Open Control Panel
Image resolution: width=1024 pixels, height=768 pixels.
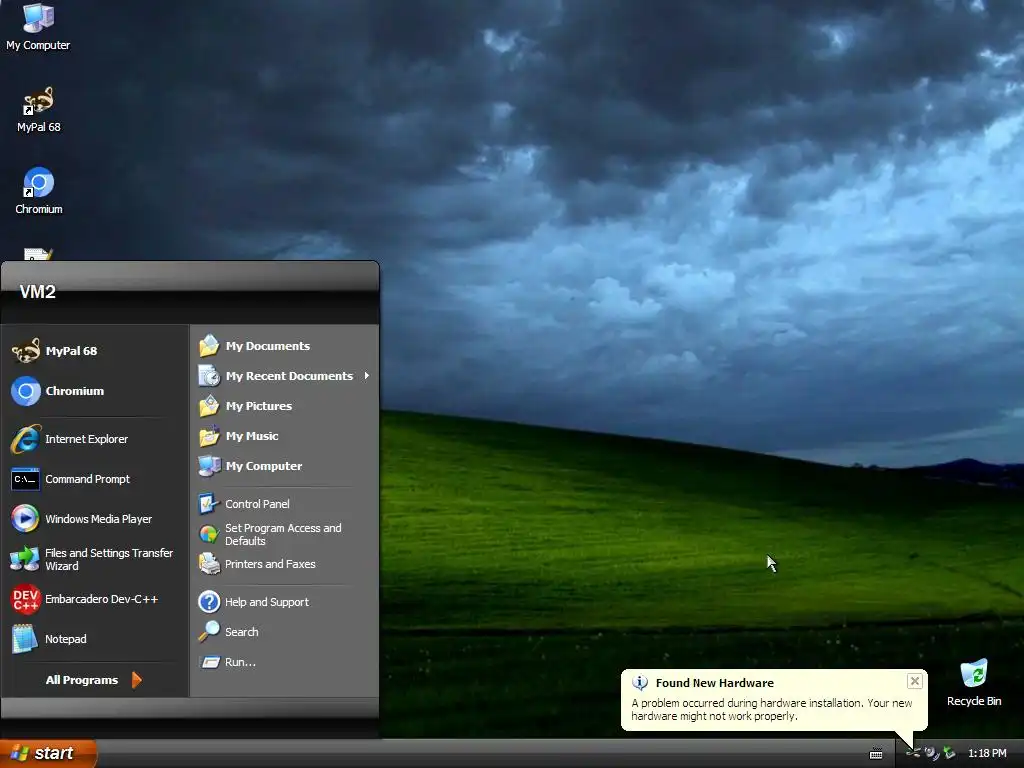click(x=285, y=504)
